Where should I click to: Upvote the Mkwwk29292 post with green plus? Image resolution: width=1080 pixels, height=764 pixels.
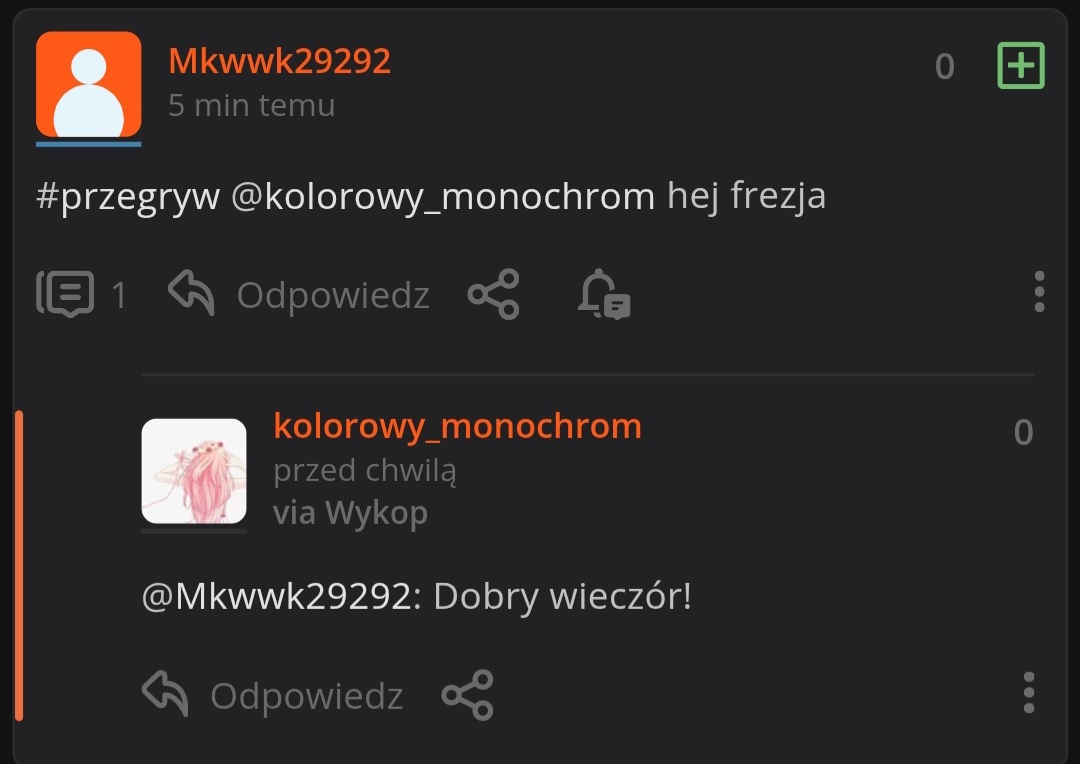click(x=1021, y=65)
